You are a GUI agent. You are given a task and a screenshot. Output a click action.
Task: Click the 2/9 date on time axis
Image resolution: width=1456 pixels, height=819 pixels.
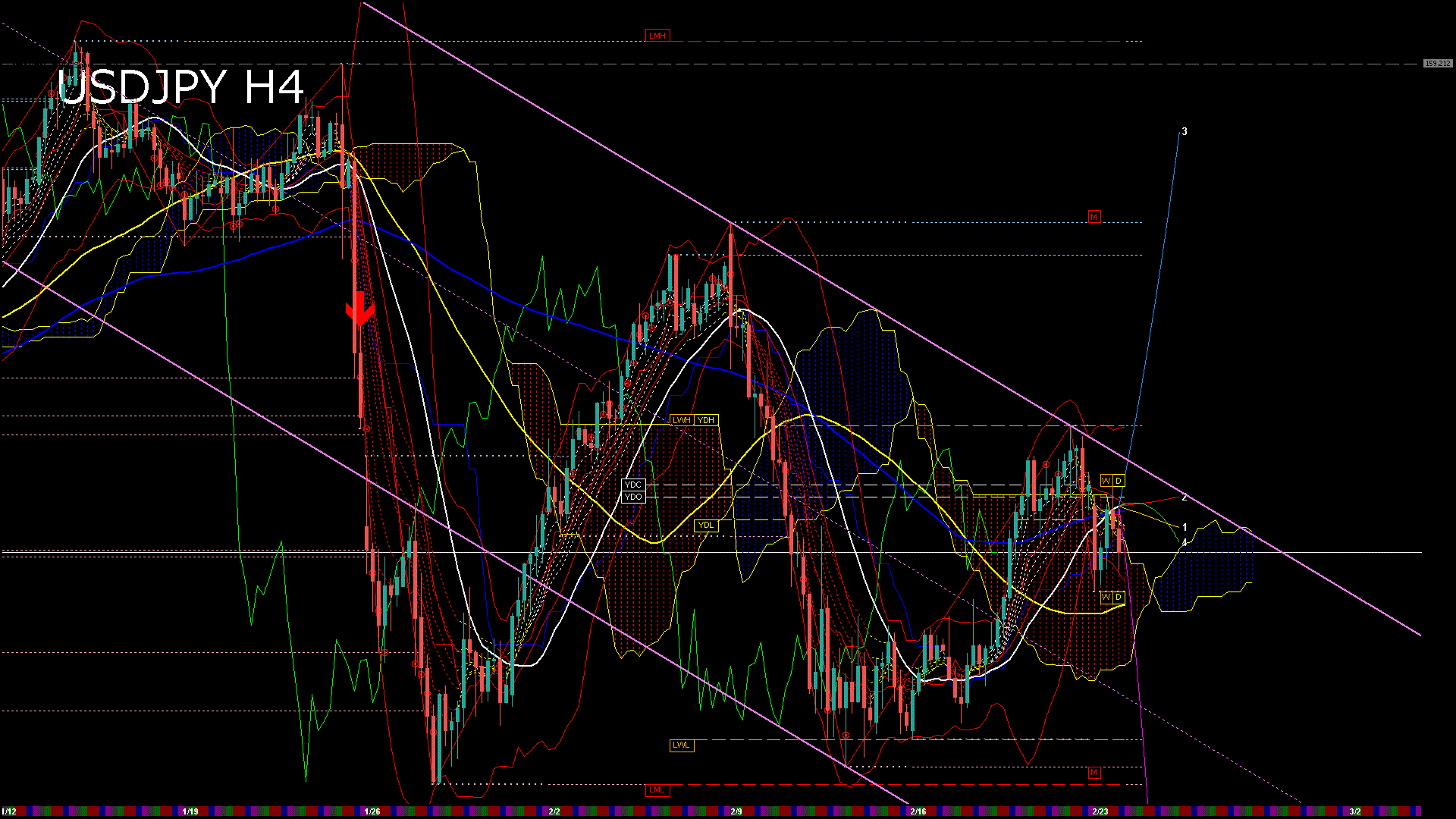736,811
